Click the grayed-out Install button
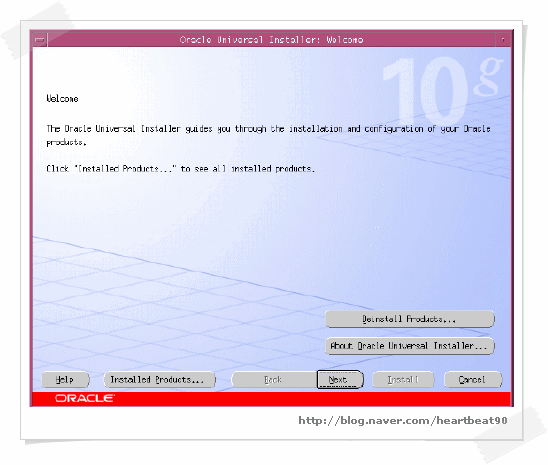This screenshot has height=465, width=548. (403, 379)
